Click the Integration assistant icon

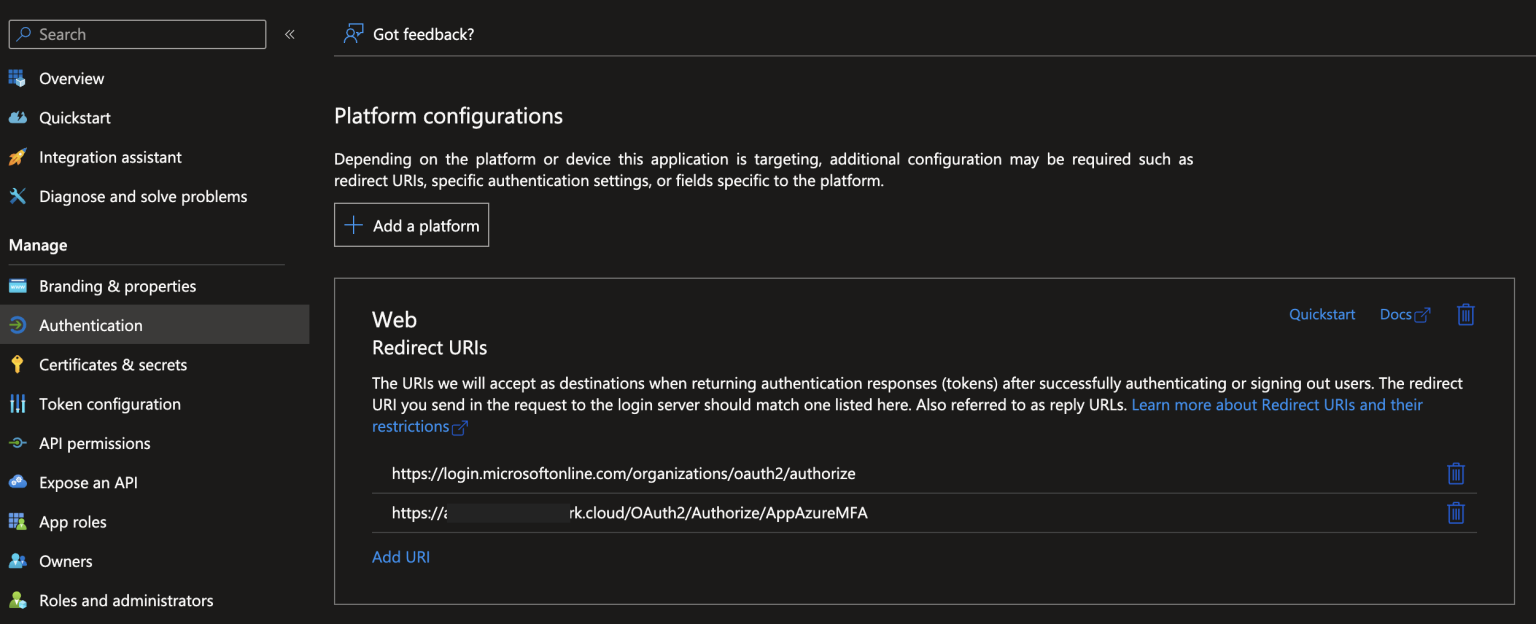pos(18,157)
